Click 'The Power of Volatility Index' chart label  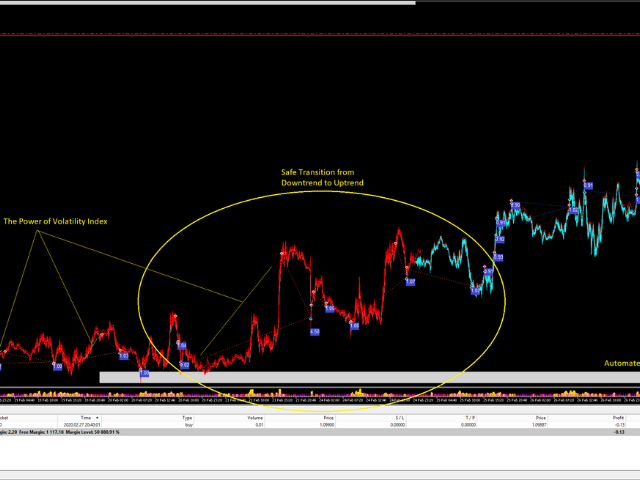[56, 221]
